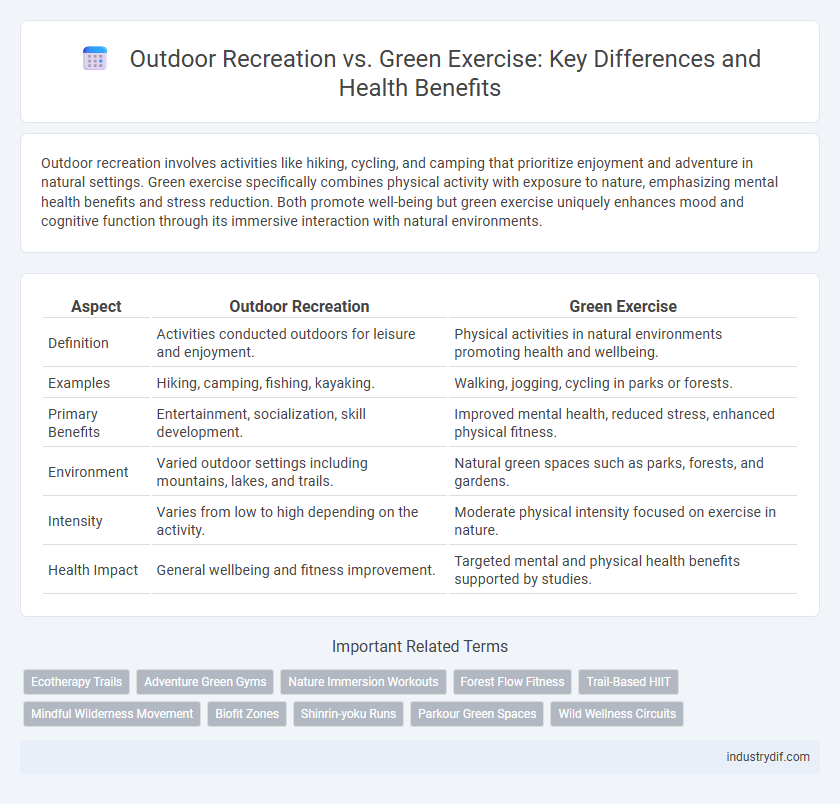
Task: Click the intro paragraph about outdoor recreation
Action: coord(409,192)
